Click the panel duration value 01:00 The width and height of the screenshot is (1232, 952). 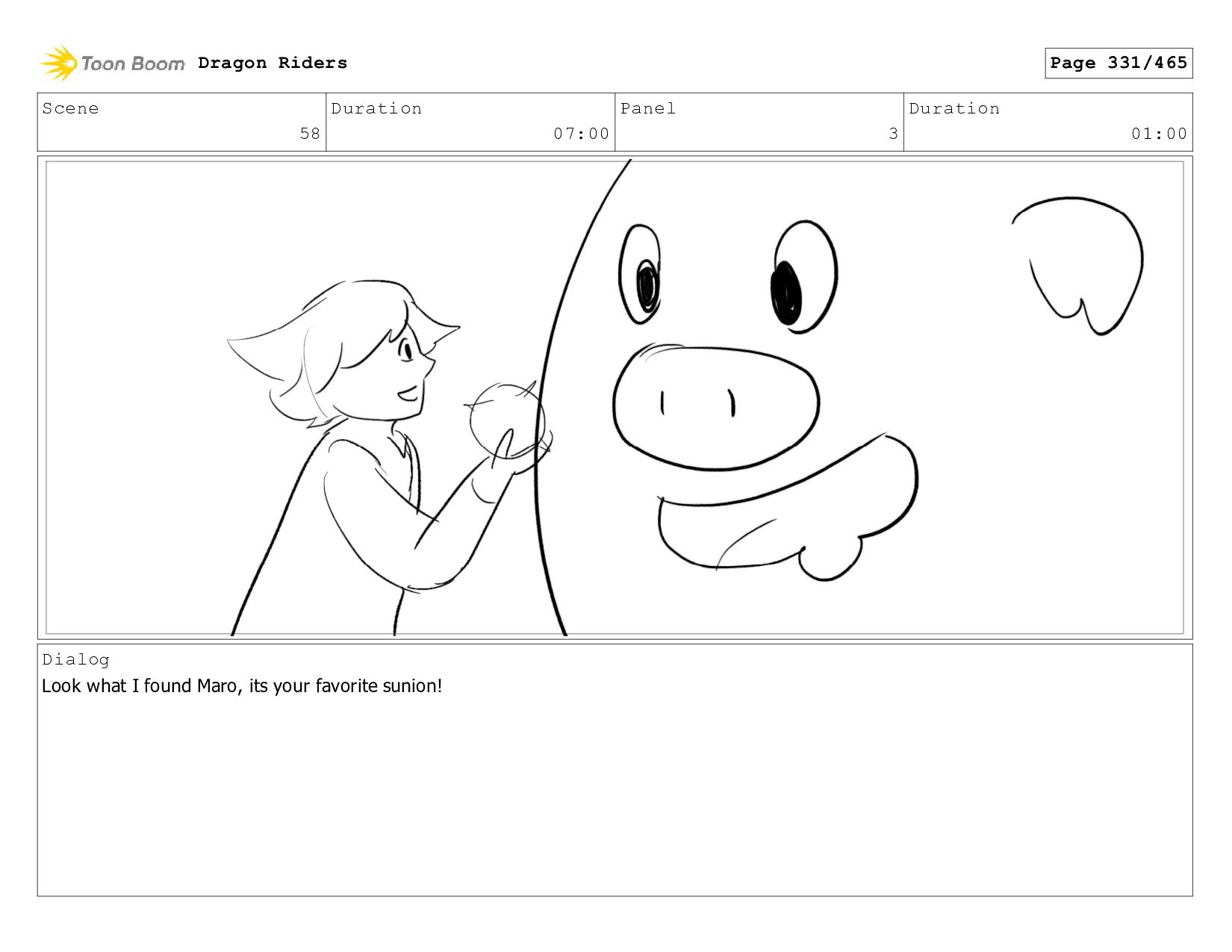tap(1159, 134)
